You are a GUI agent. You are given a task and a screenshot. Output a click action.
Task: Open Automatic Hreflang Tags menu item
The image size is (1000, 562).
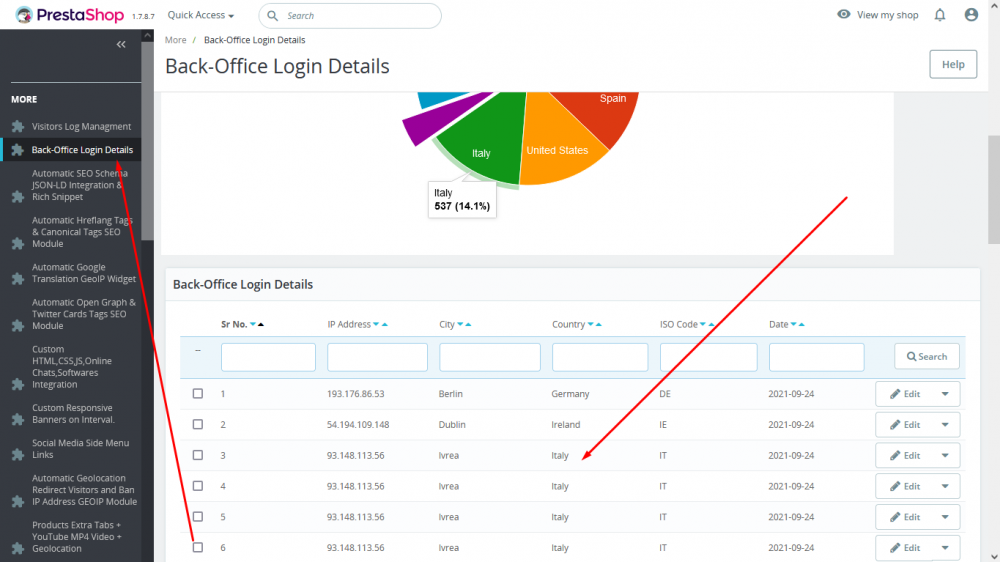tap(82, 232)
